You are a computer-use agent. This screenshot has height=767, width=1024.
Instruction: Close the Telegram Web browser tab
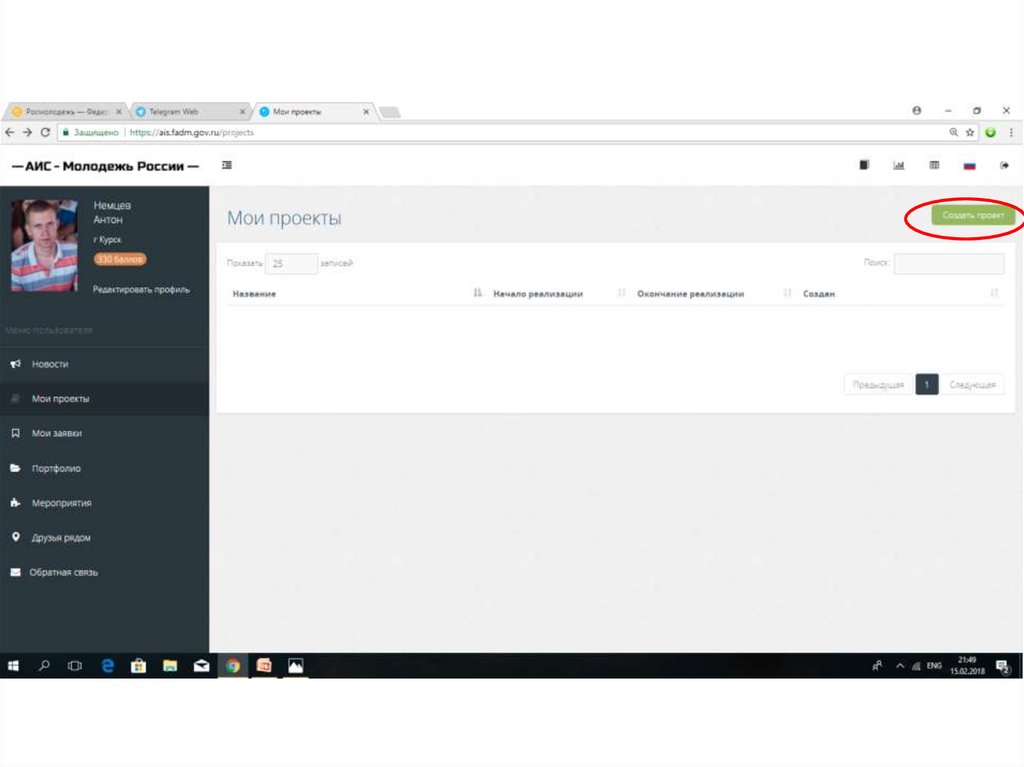(242, 112)
